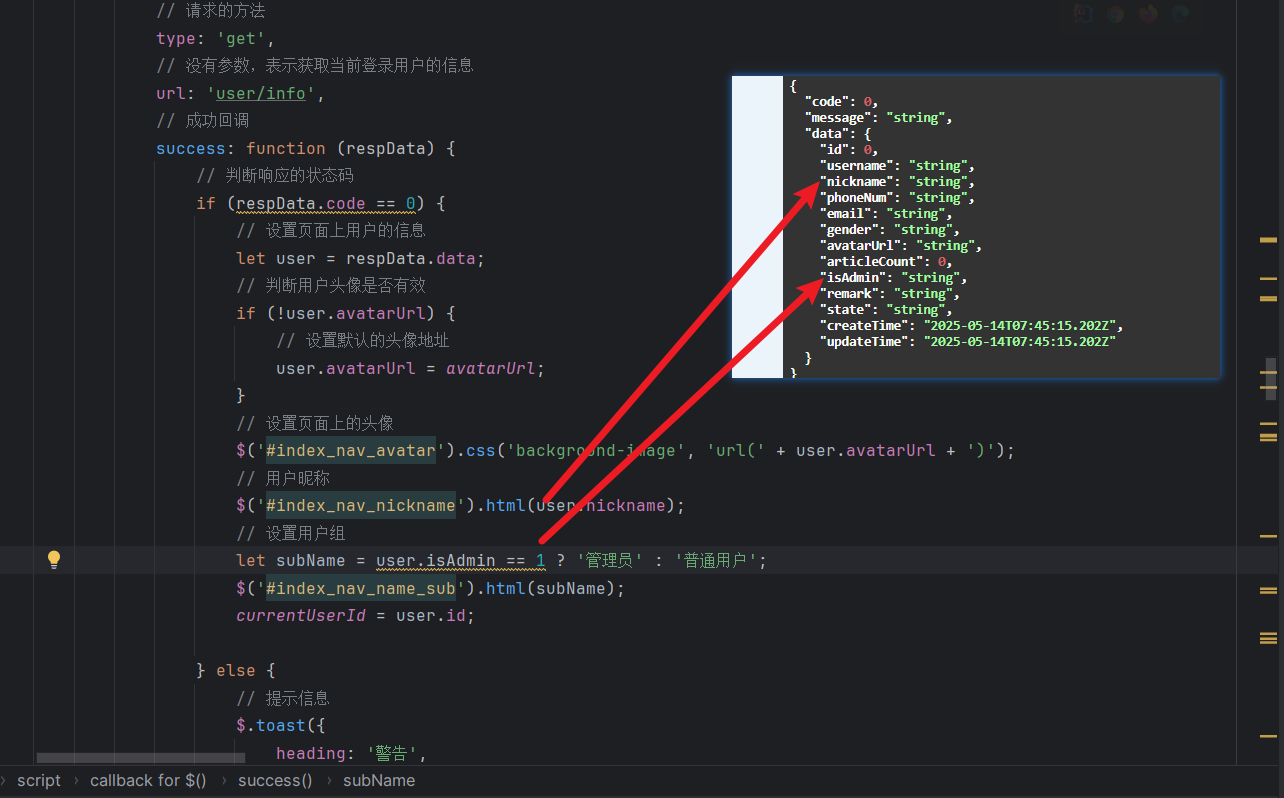The width and height of the screenshot is (1284, 798).
Task: Click 'isAdmin' in the let subName line
Action: click(x=461, y=560)
